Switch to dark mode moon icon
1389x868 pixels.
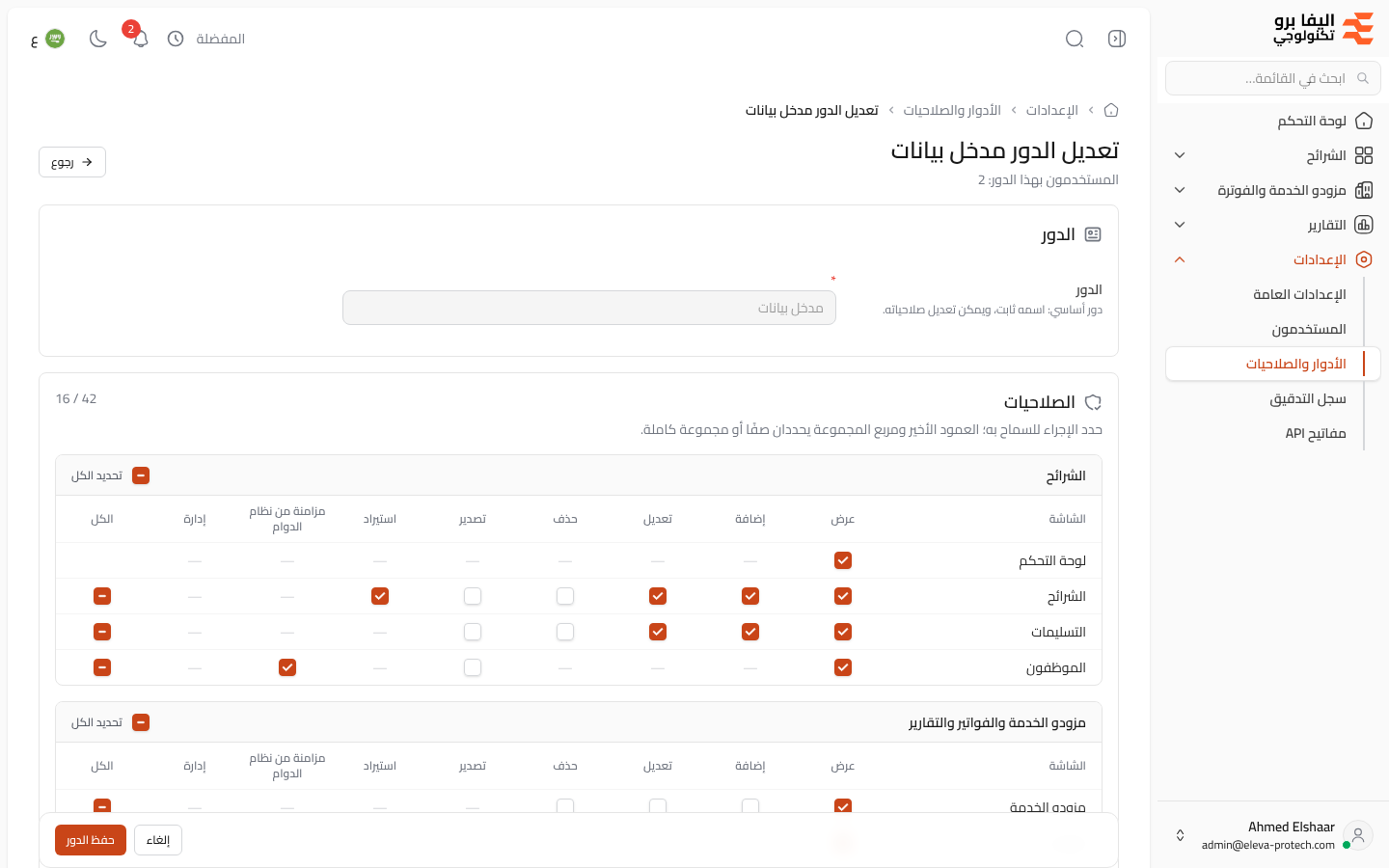coord(97,39)
